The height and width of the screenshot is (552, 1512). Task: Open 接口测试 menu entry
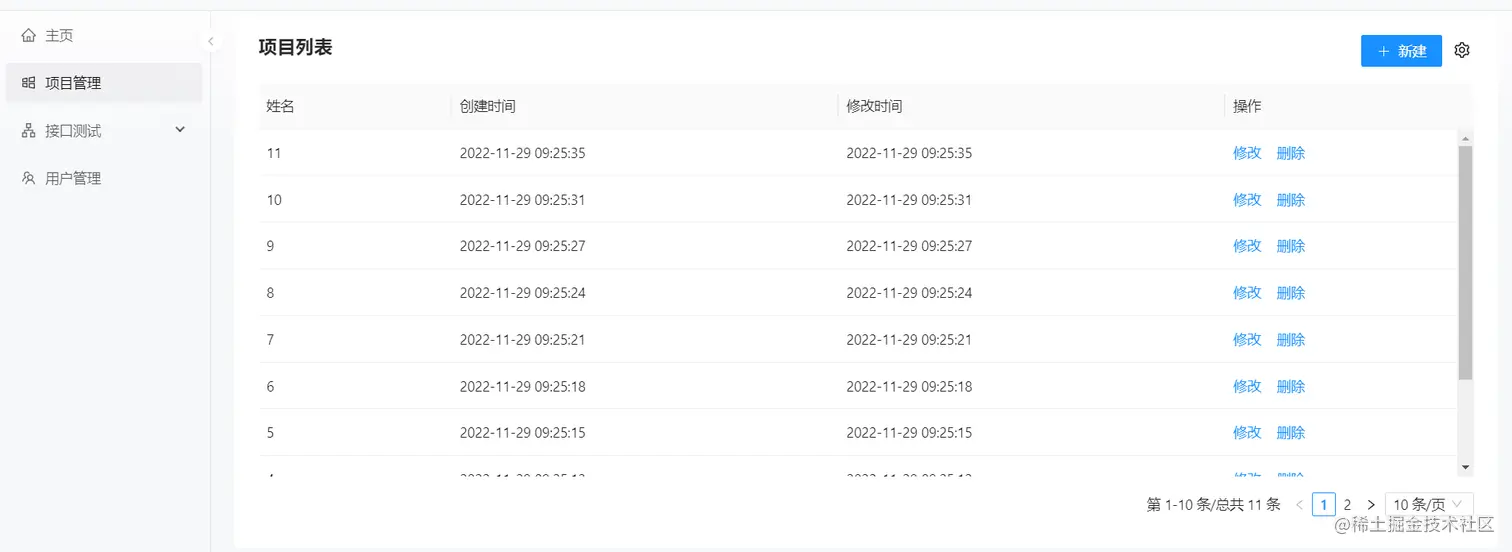(104, 130)
